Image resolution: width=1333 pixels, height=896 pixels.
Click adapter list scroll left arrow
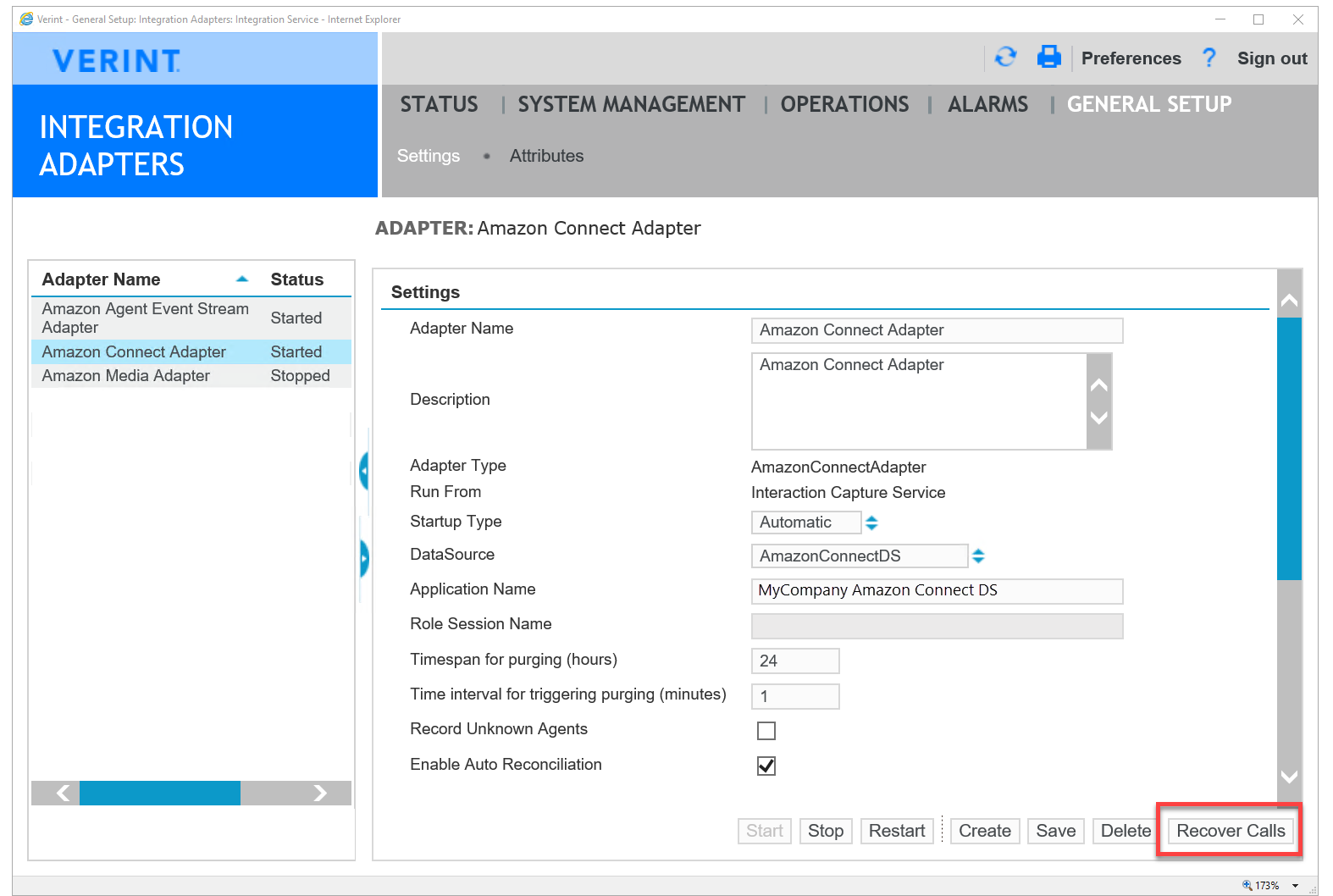[63, 793]
